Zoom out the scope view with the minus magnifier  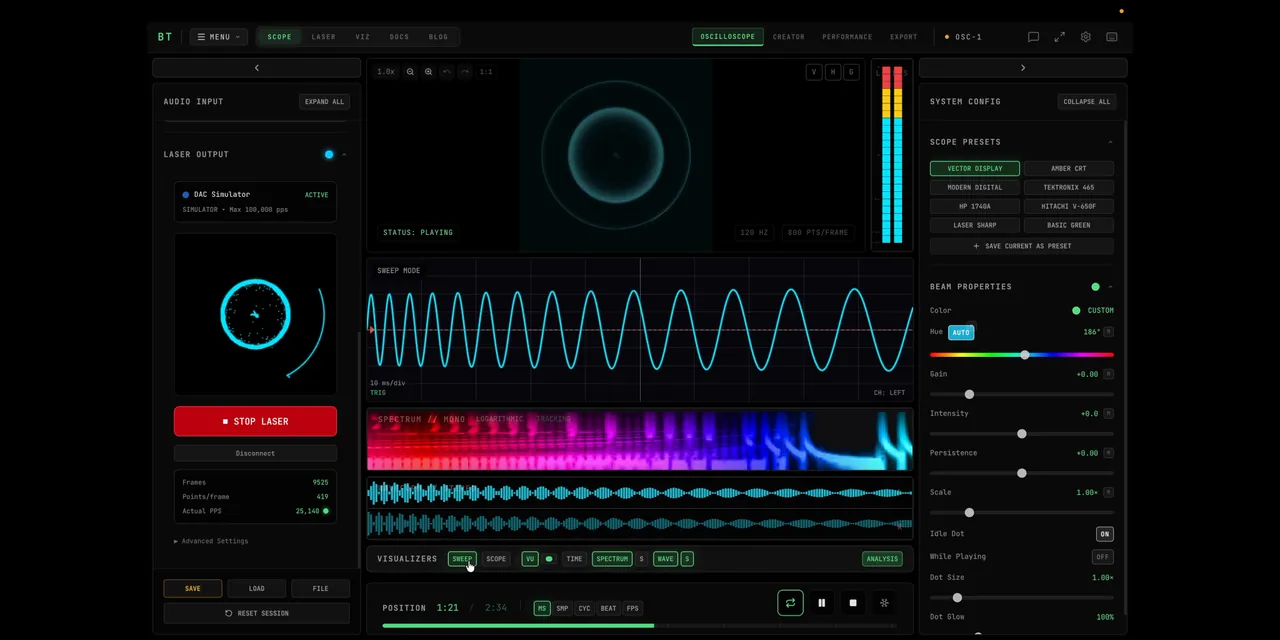pos(410,72)
